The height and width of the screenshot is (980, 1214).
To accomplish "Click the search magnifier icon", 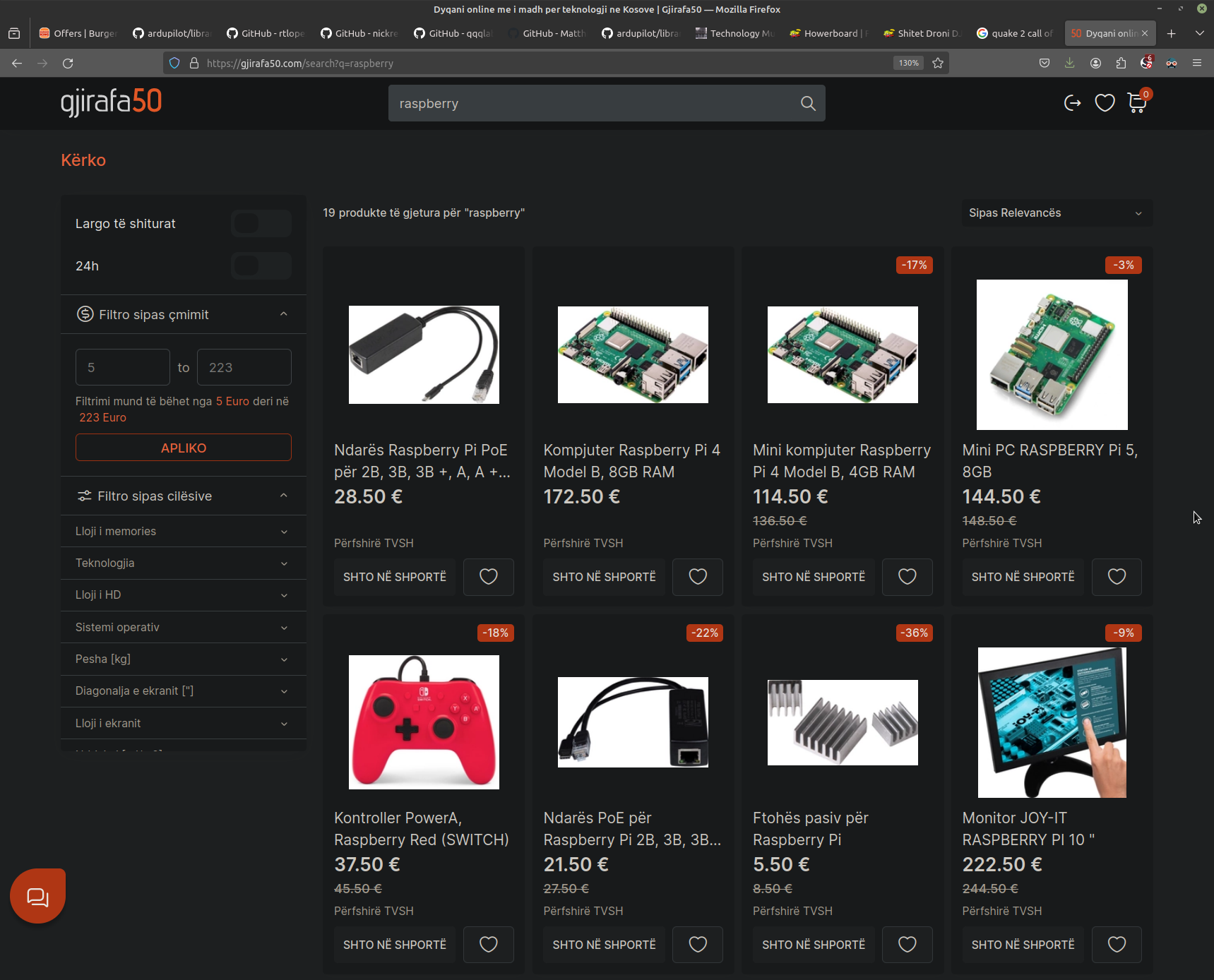I will (x=808, y=104).
